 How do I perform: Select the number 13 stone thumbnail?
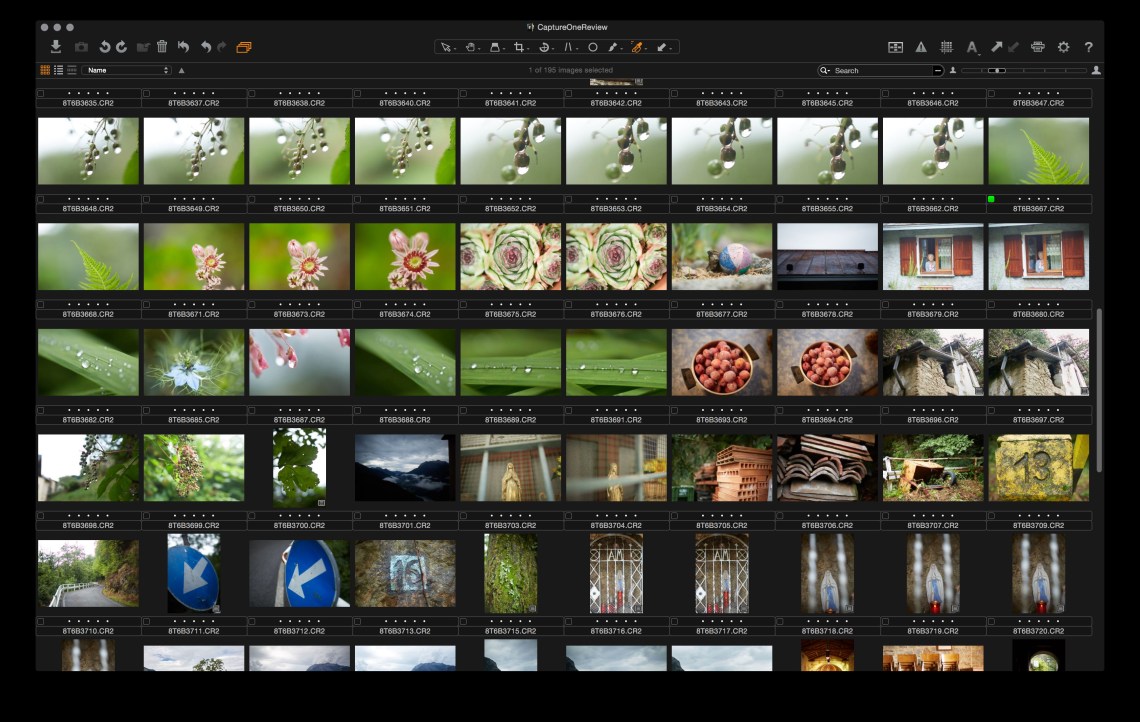click(x=1038, y=467)
